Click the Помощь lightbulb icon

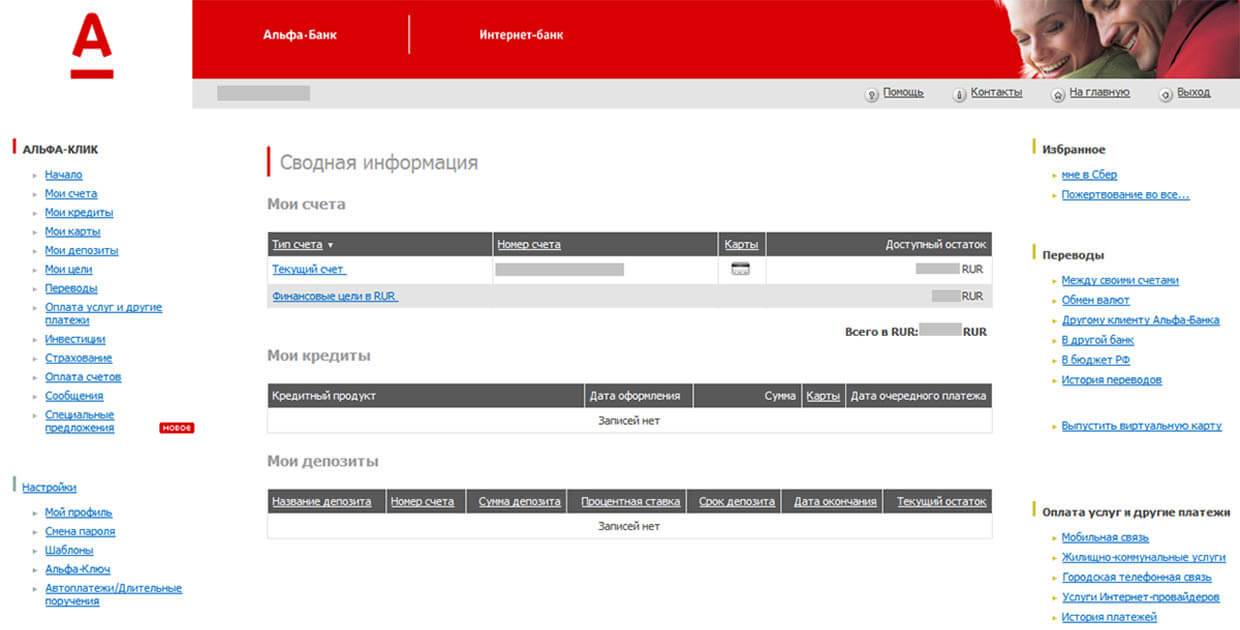871,94
